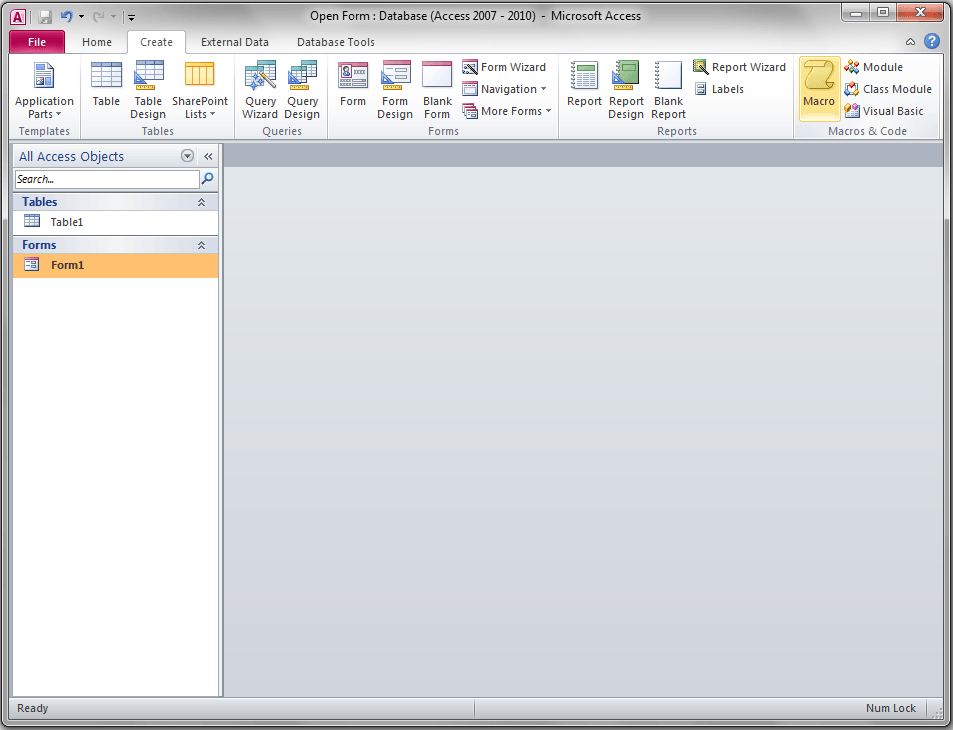The height and width of the screenshot is (730, 953).
Task: Create a Blank Report
Action: tap(669, 90)
